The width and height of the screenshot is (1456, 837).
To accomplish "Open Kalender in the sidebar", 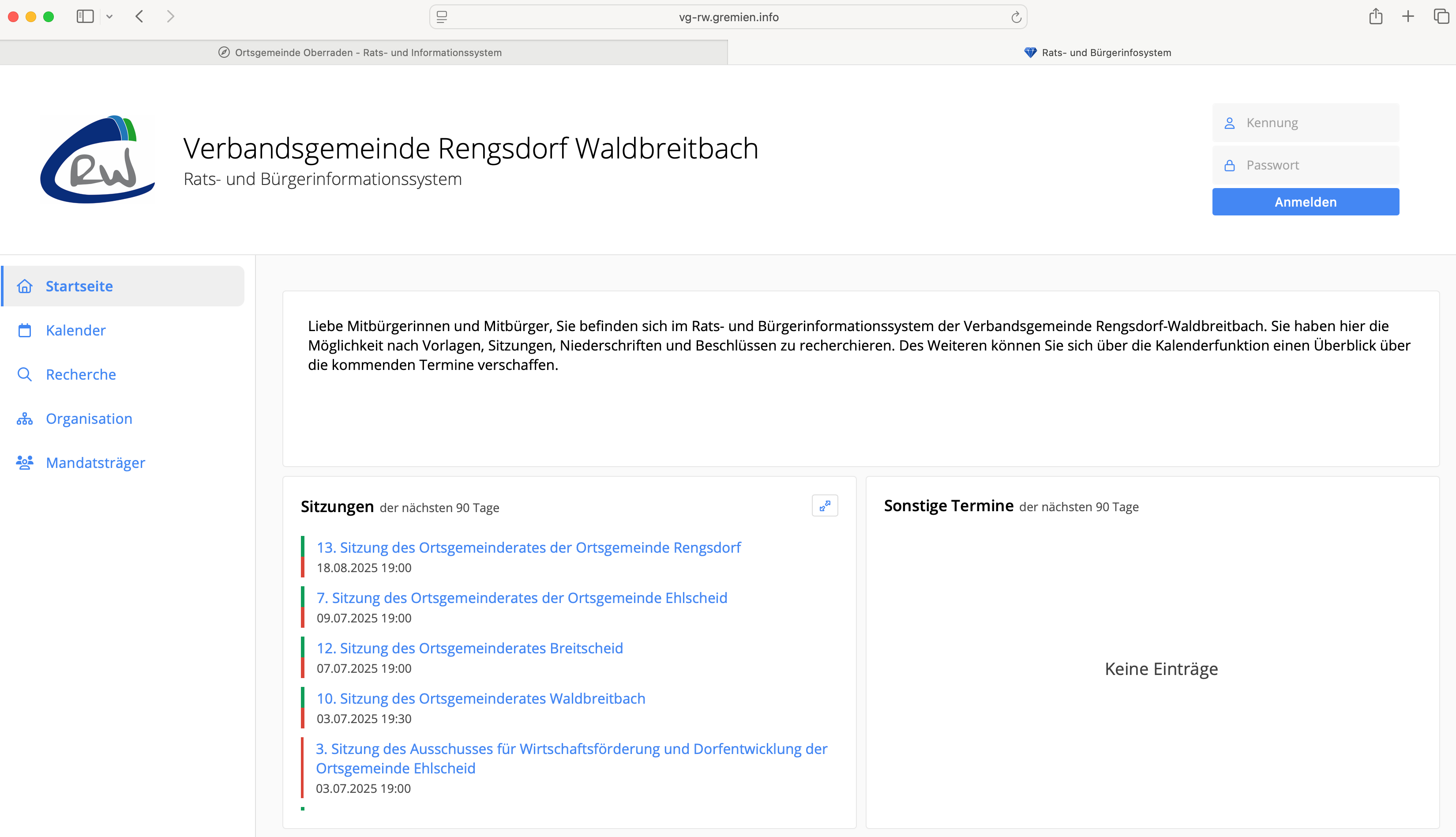I will click(75, 330).
